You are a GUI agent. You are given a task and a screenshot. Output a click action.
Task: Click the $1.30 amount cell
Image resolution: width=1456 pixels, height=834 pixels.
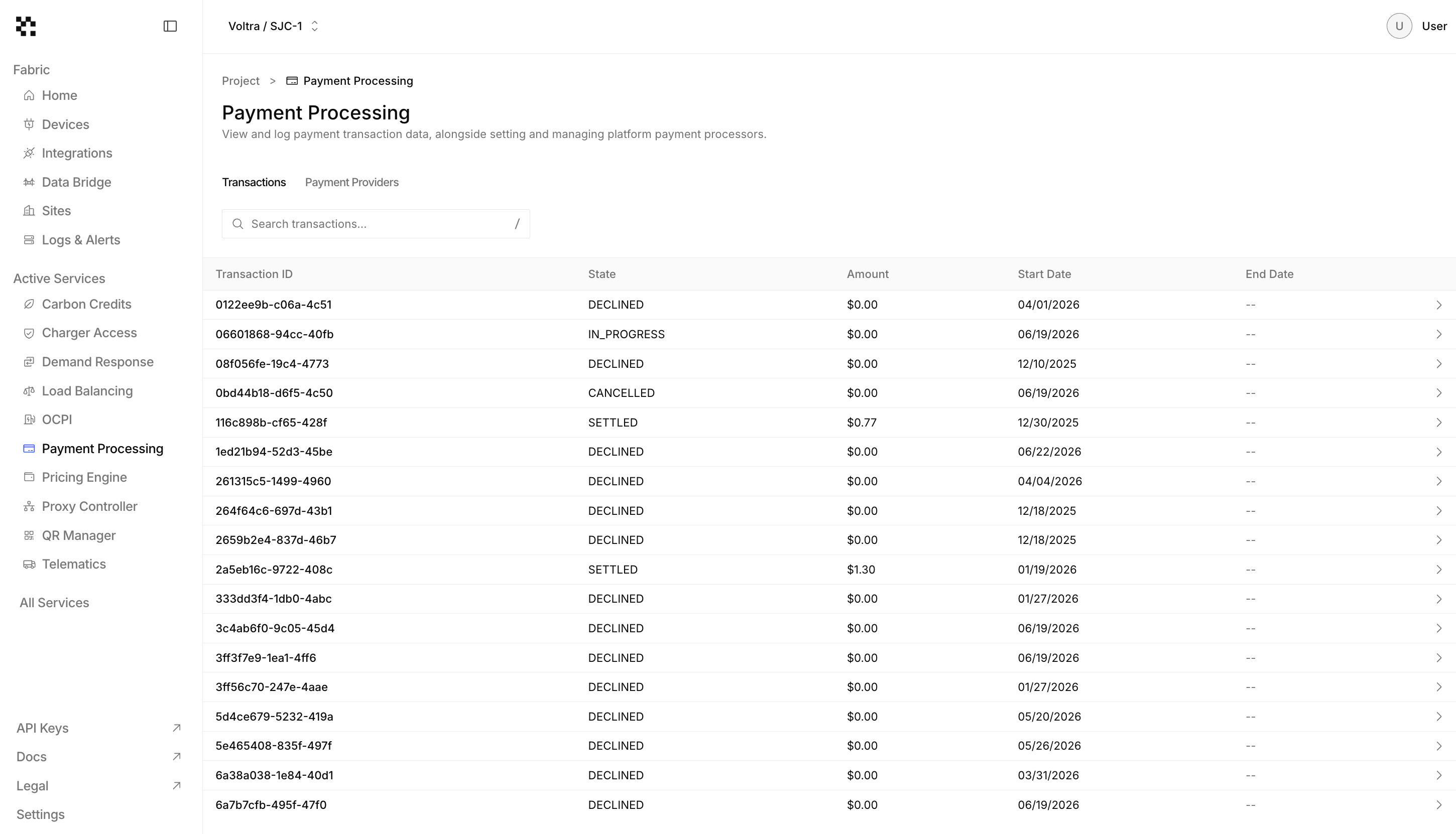[861, 570]
